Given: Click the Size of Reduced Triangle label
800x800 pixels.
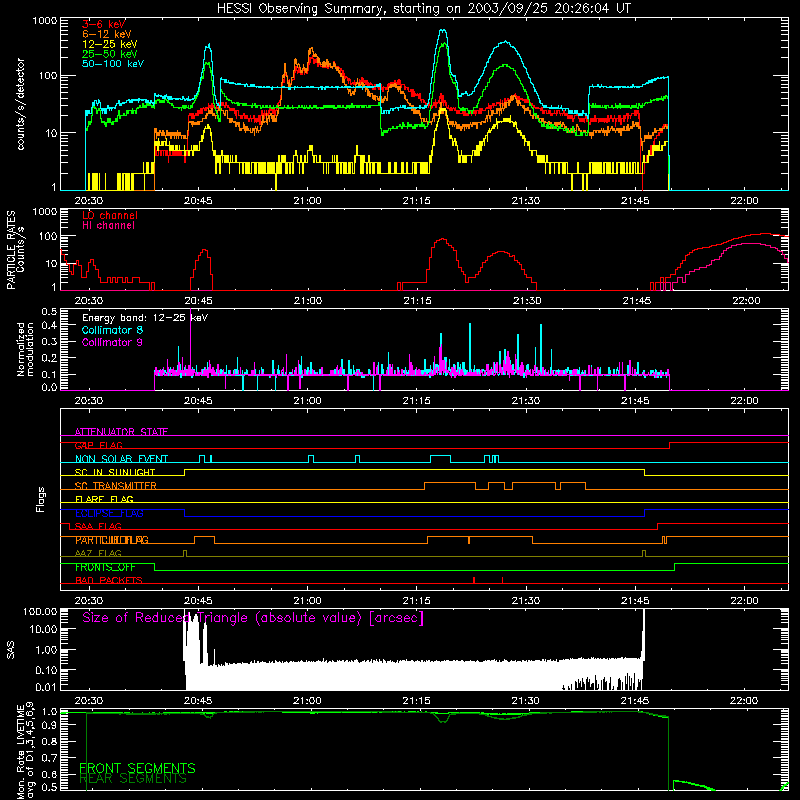Looking at the screenshot, I should pyautogui.click(x=253, y=618).
